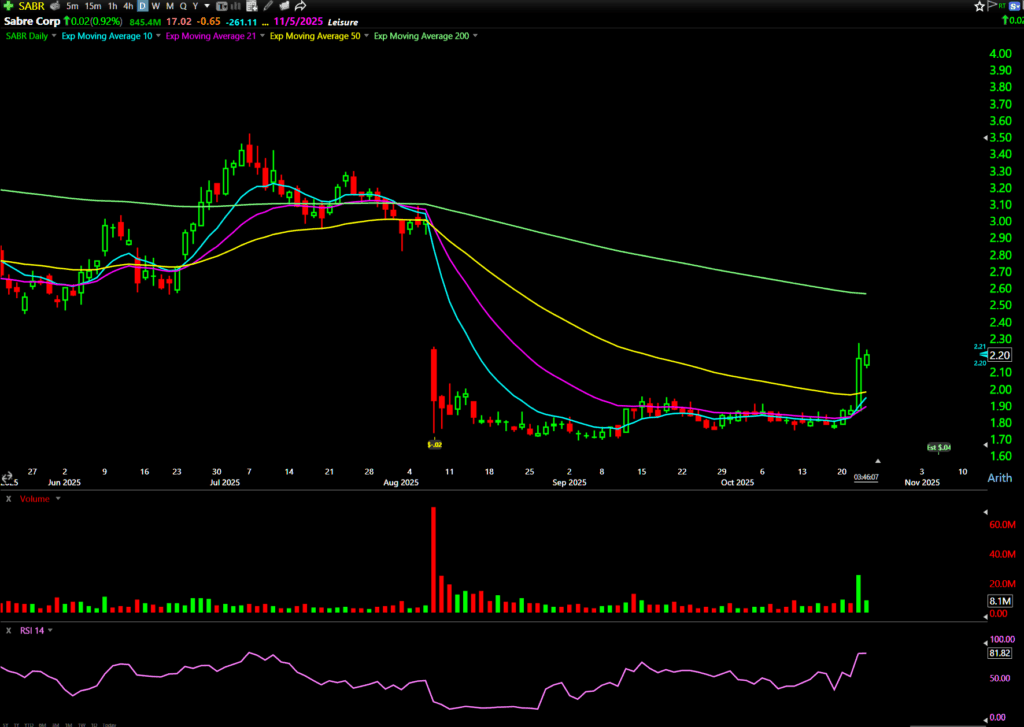Close the RSI 14 pane with X
Screen dimensions: 1024x727
(8, 630)
